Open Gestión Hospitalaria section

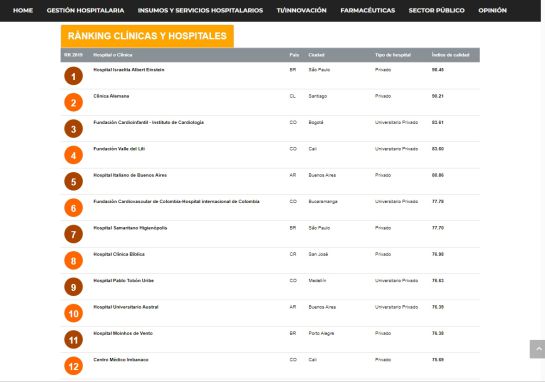pyautogui.click(x=86, y=10)
